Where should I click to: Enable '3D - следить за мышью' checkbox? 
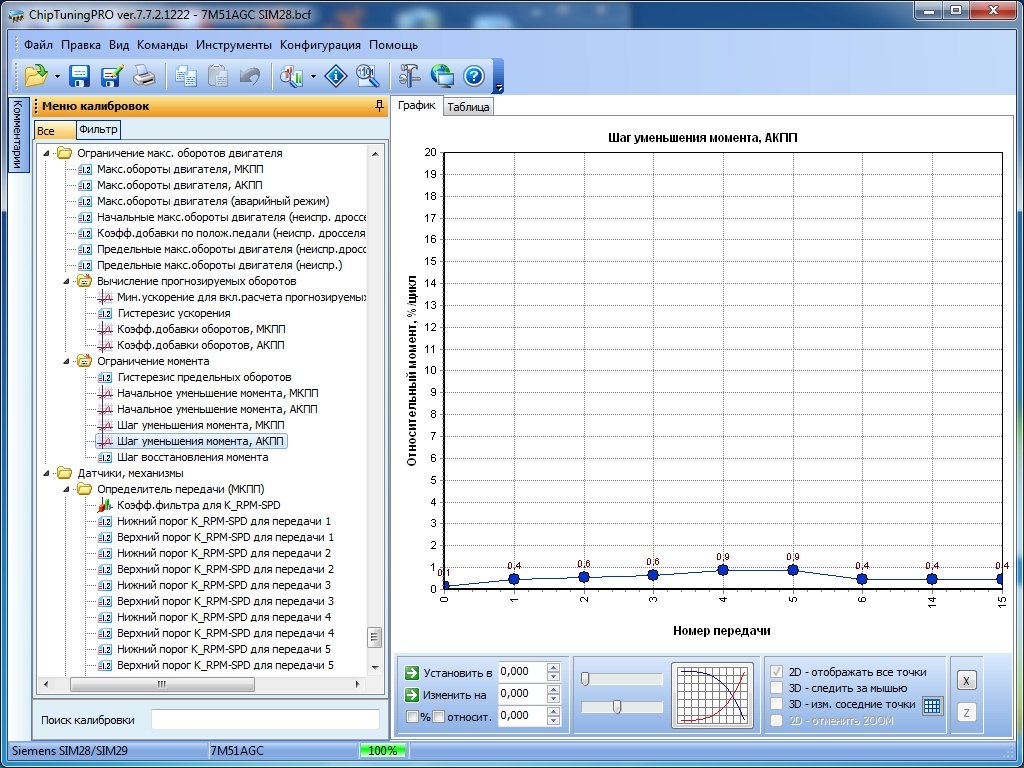click(x=777, y=688)
